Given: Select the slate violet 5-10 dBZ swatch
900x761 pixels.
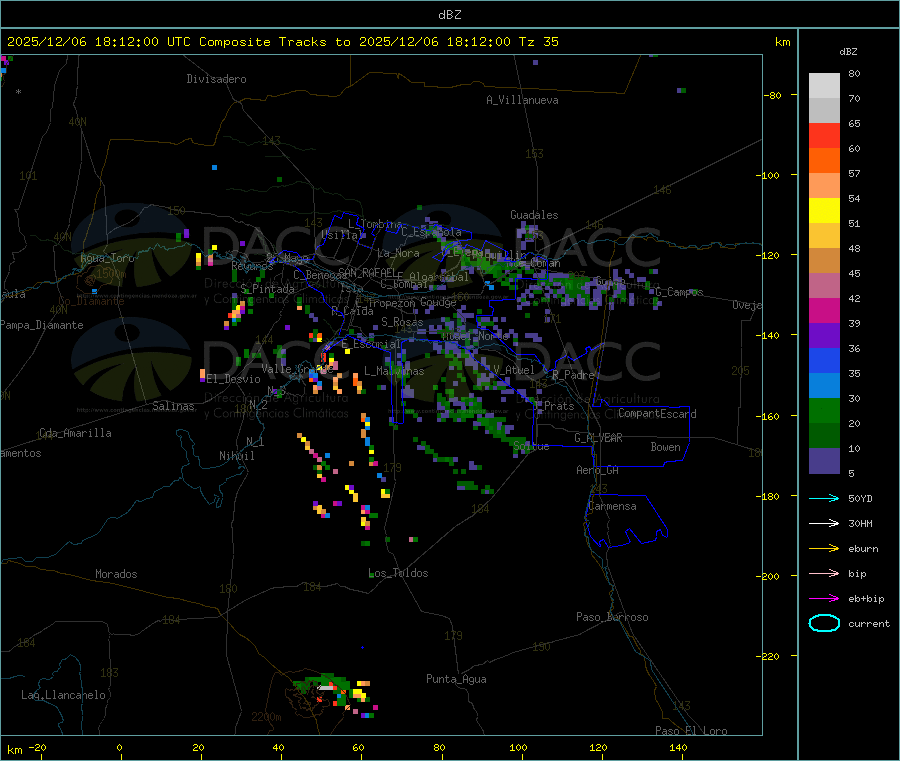Looking at the screenshot, I should pos(824,461).
